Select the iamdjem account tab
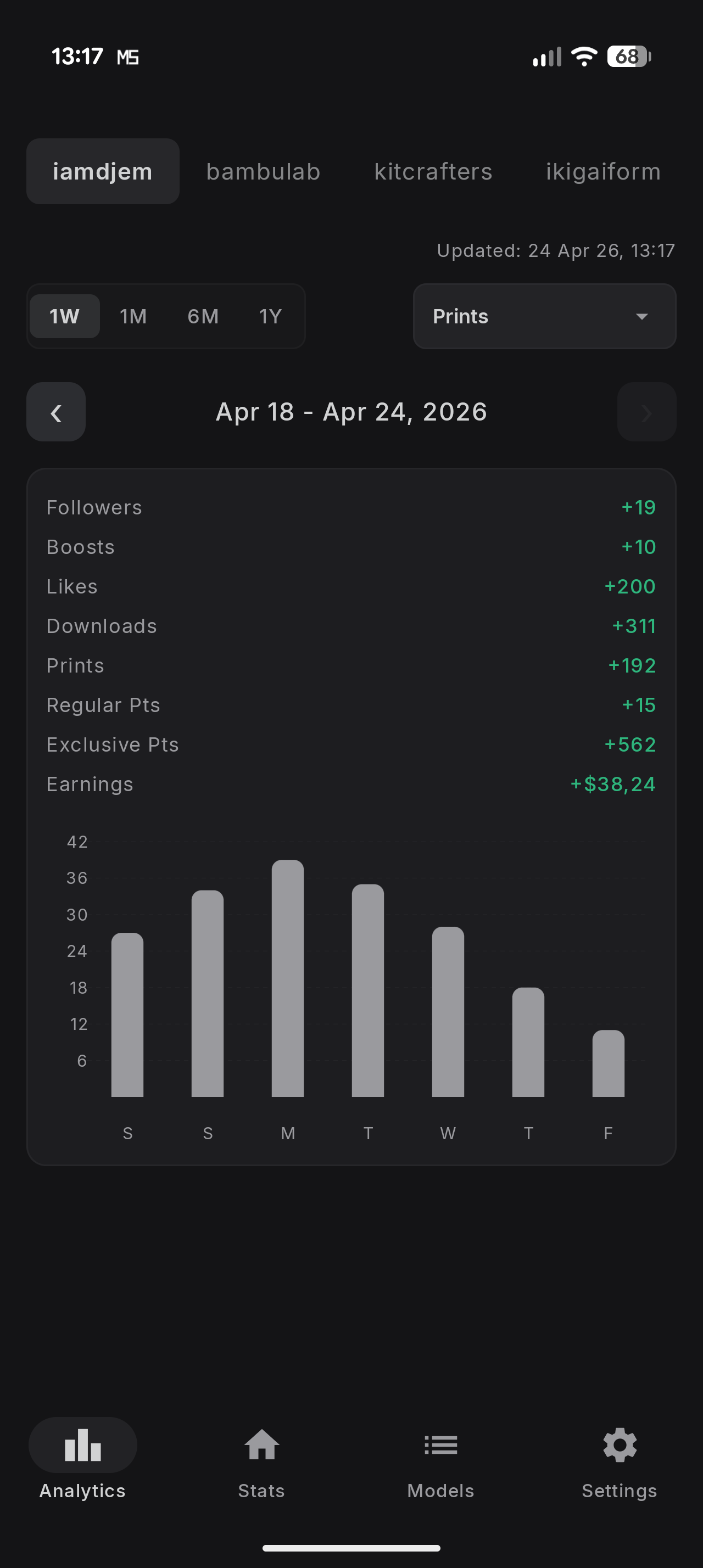 (103, 172)
